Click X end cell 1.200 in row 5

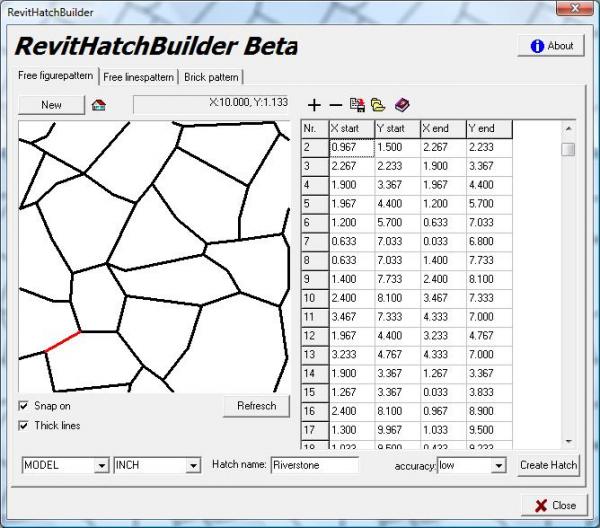coord(443,204)
